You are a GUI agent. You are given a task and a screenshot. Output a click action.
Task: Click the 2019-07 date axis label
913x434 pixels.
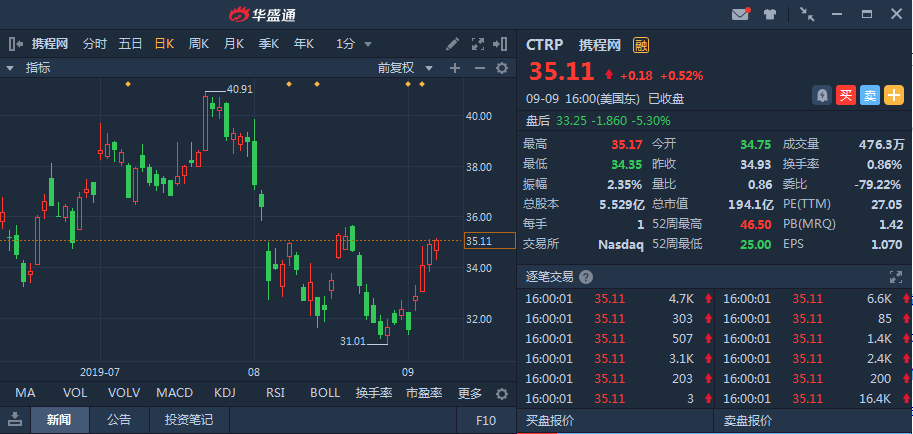[100, 372]
